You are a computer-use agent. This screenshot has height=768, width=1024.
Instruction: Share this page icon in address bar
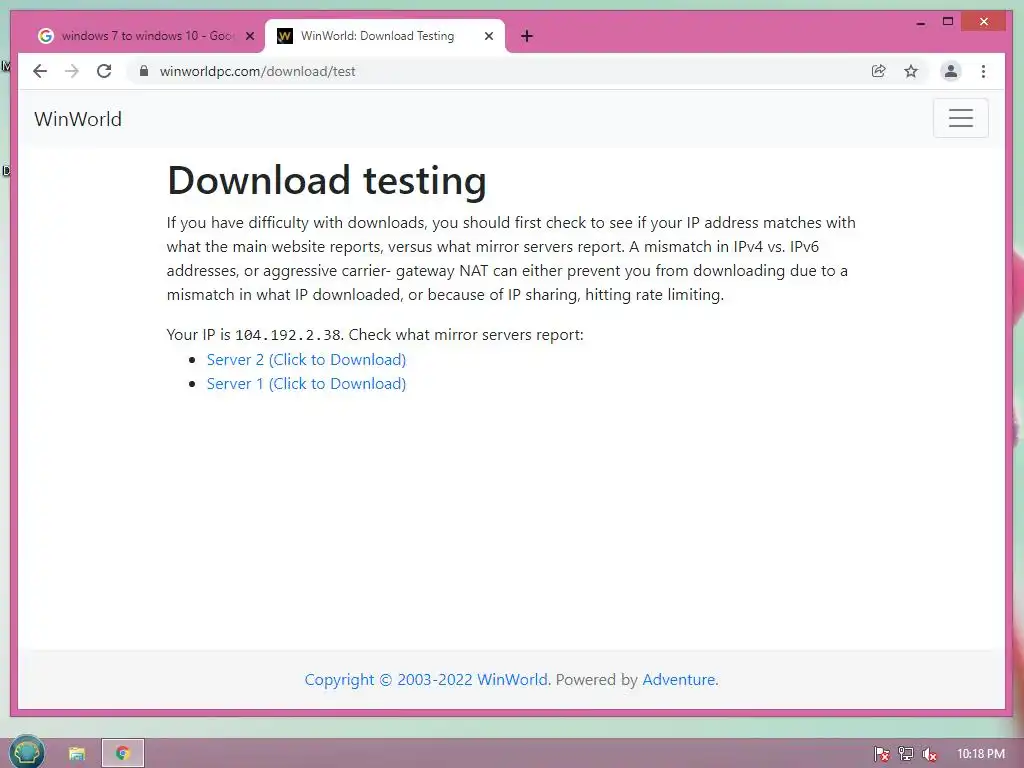(878, 71)
